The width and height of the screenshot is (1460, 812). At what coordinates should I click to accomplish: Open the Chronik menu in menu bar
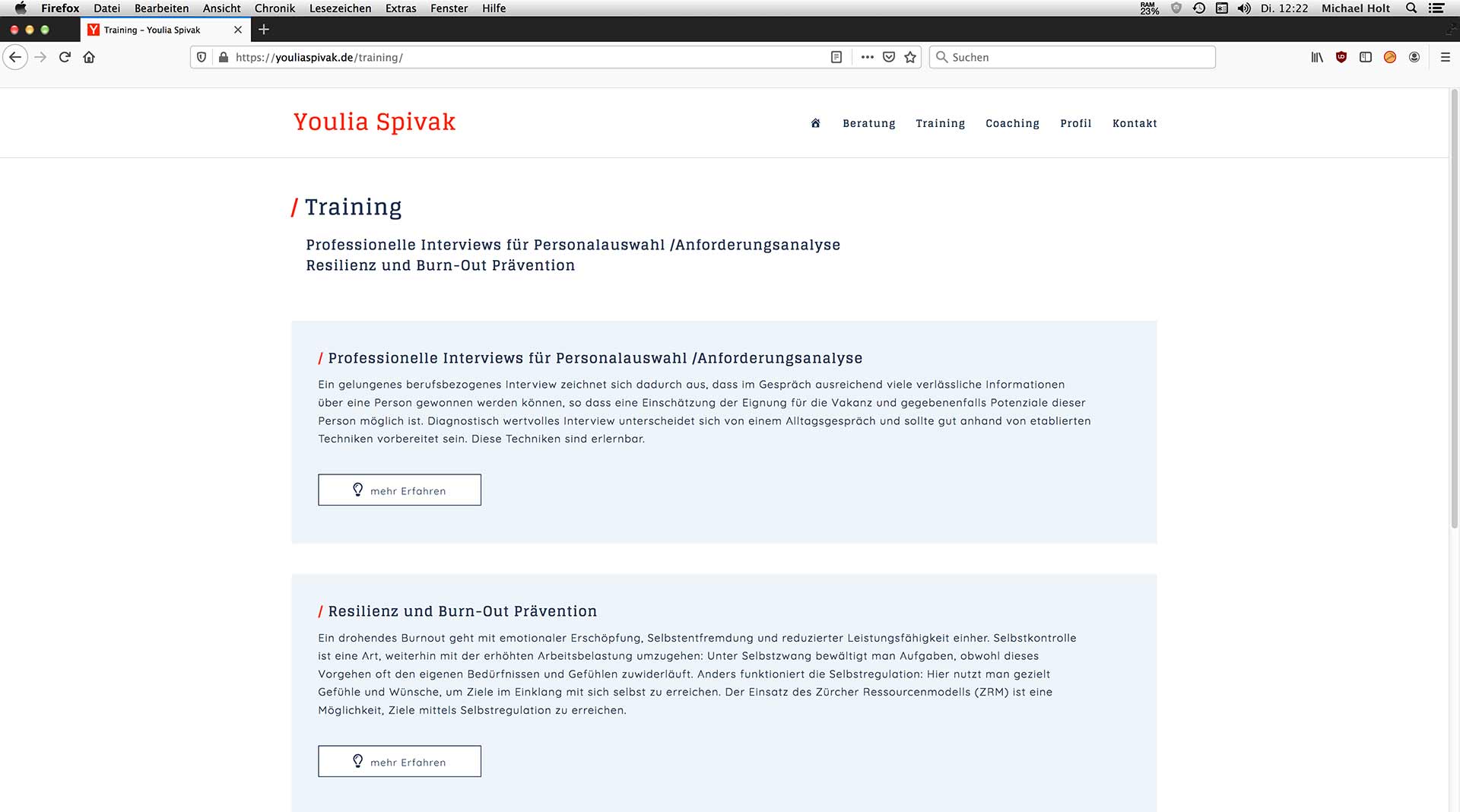click(275, 8)
